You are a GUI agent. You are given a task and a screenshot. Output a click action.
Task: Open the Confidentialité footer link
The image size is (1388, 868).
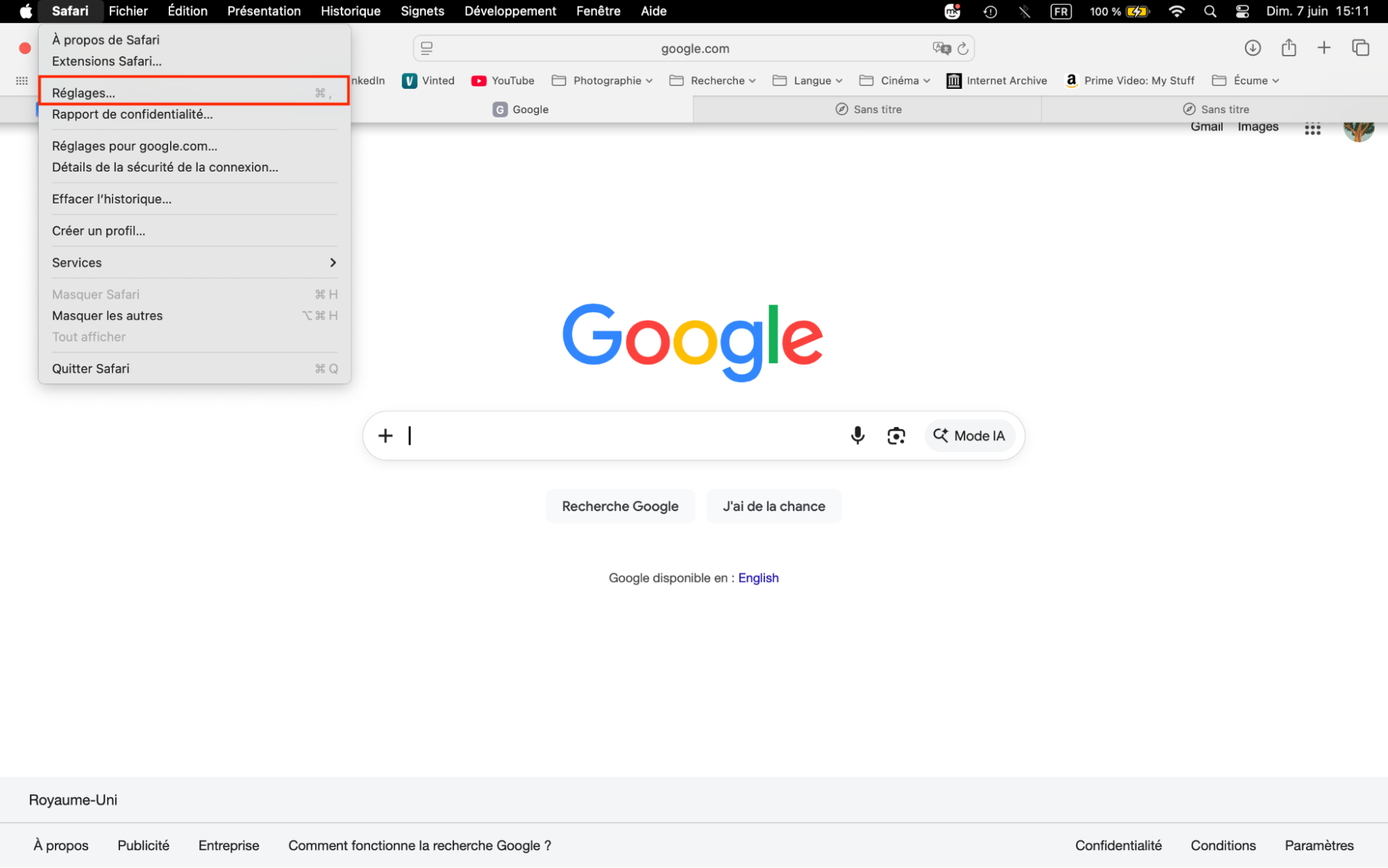point(1118,845)
